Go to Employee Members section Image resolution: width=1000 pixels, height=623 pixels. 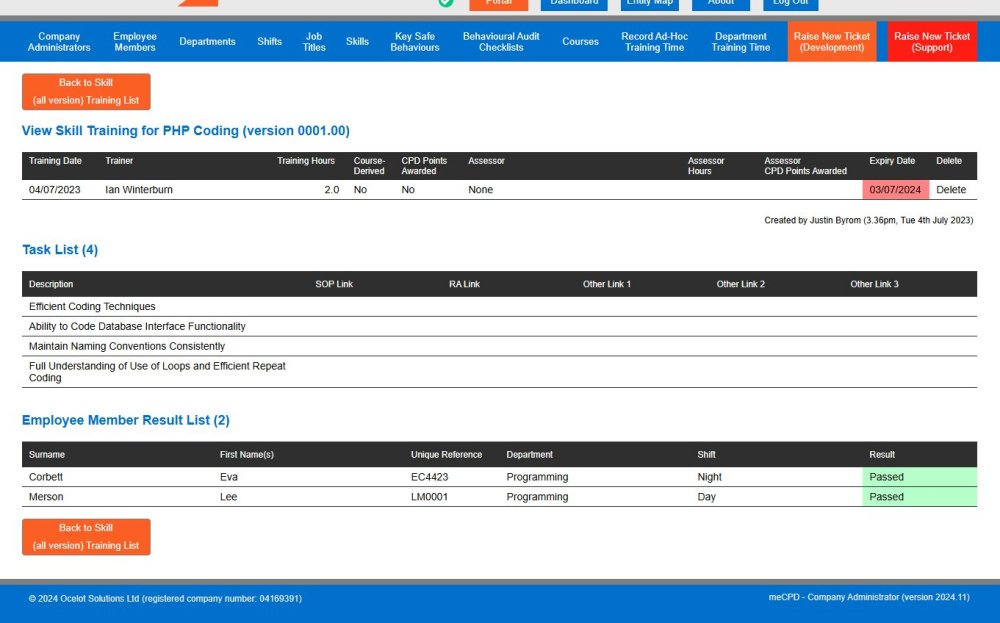tap(135, 42)
